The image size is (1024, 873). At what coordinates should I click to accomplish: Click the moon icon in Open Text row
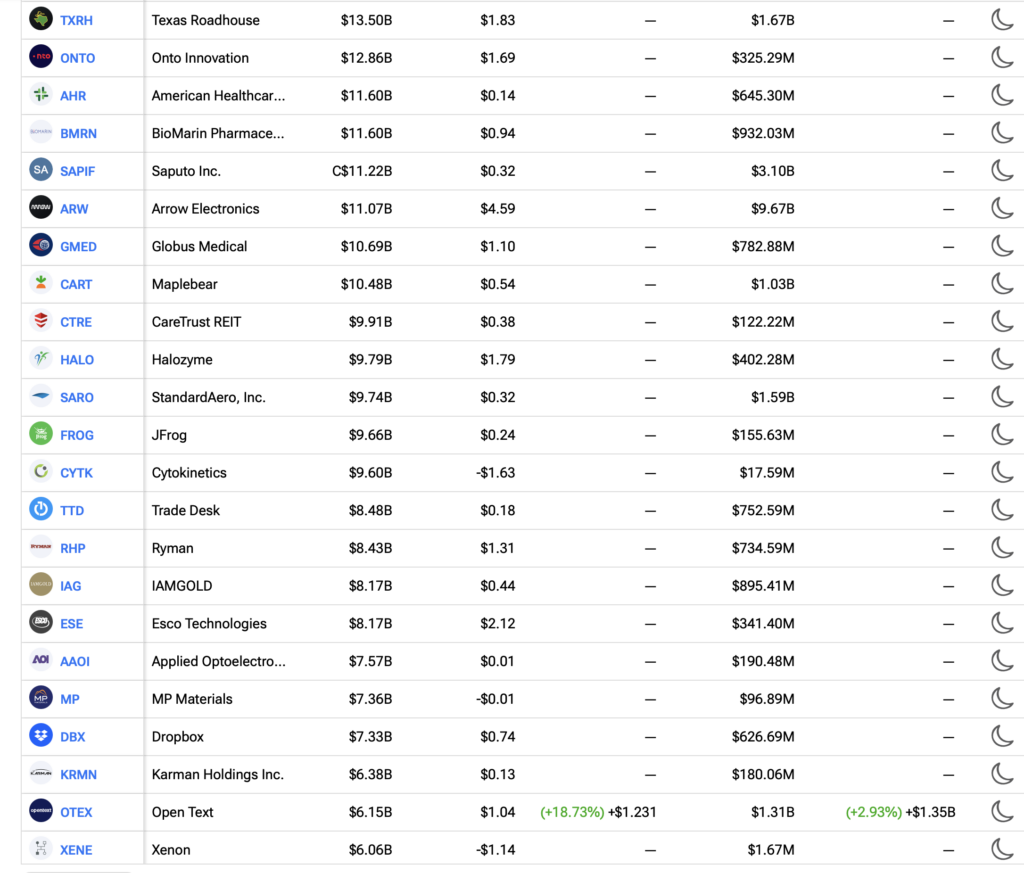(1002, 812)
